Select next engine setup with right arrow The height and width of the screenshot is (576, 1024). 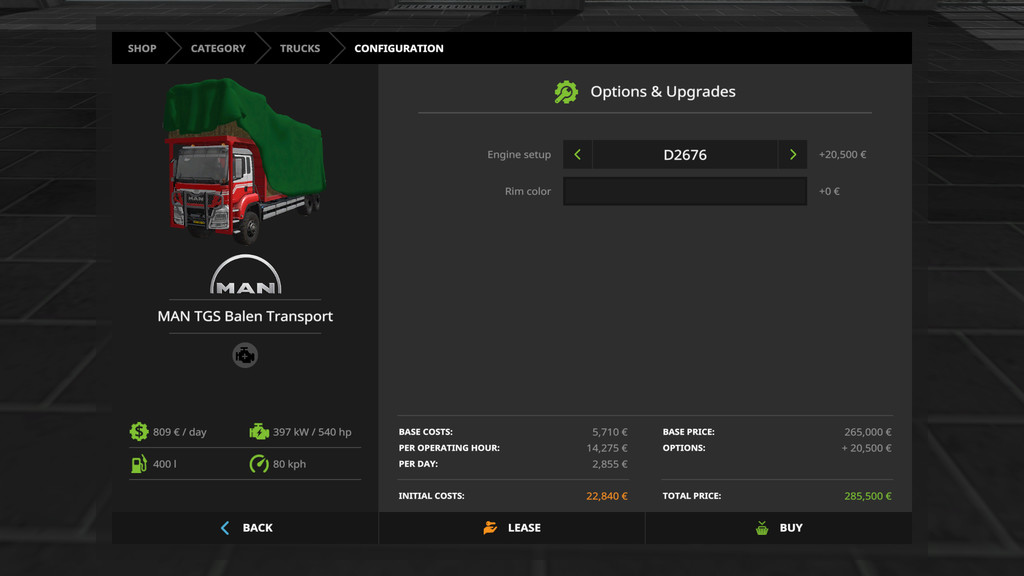793,155
